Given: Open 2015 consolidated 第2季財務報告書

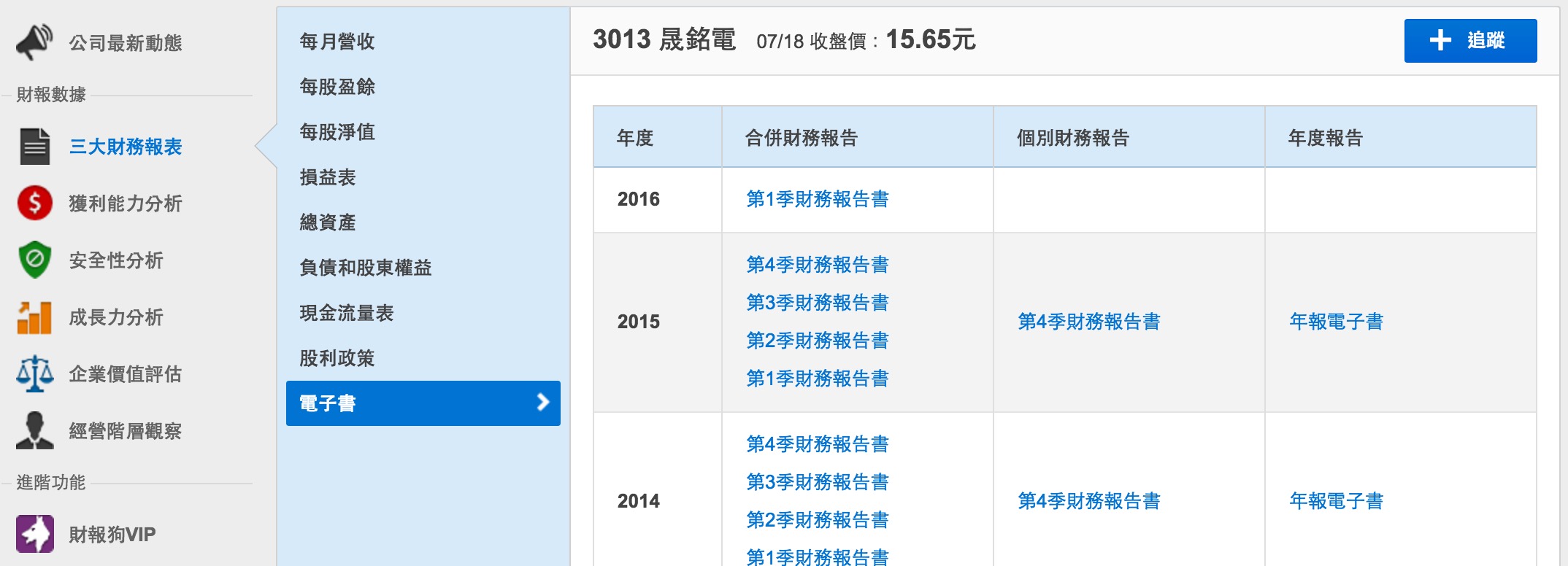Looking at the screenshot, I should point(818,341).
